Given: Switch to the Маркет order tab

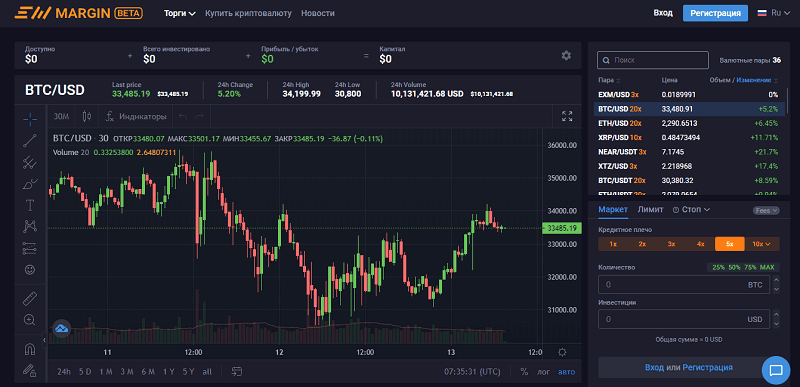Looking at the screenshot, I should [x=613, y=210].
